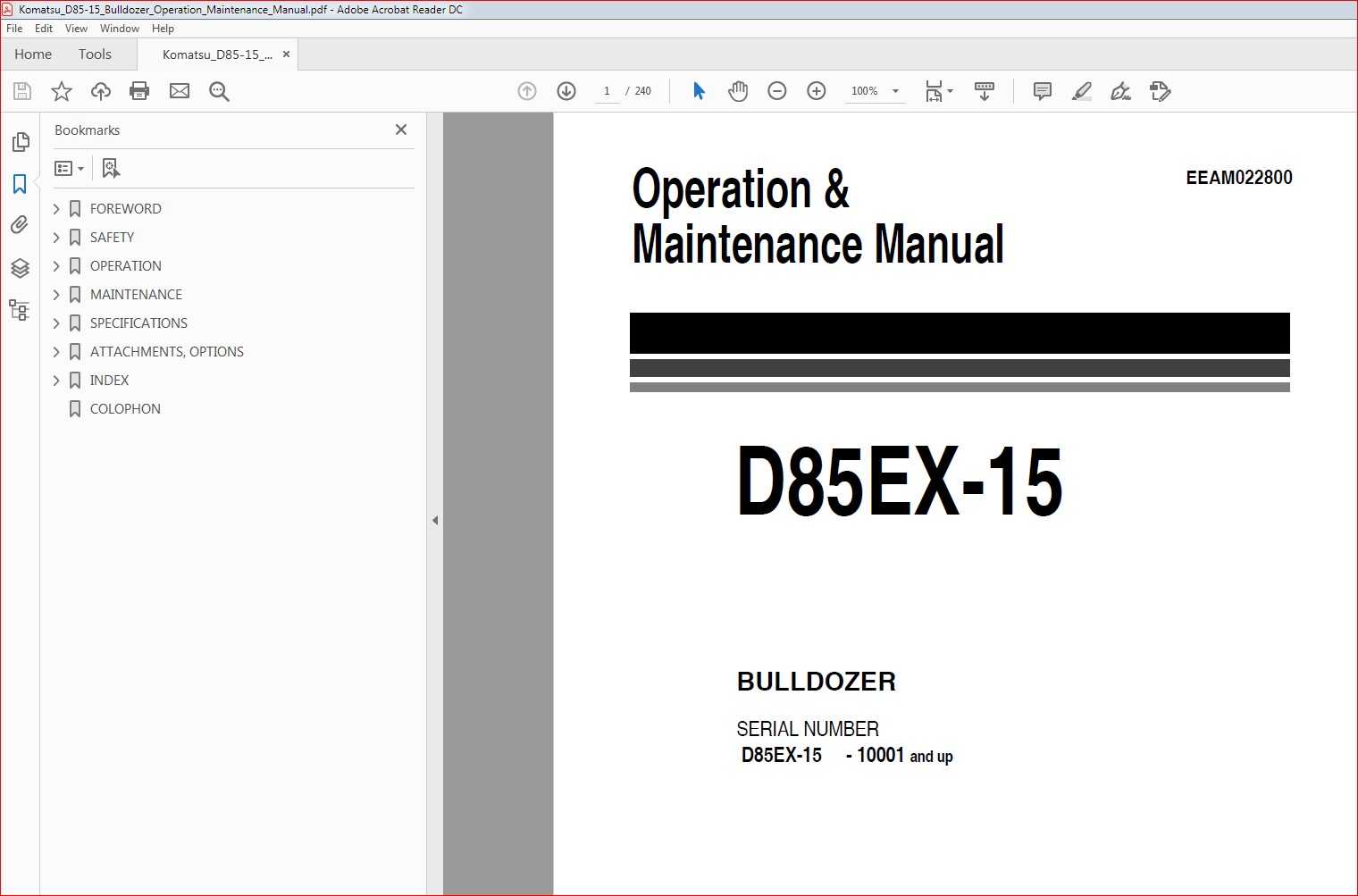
Task: Expand the OPERATION bookmark
Action: [x=56, y=266]
